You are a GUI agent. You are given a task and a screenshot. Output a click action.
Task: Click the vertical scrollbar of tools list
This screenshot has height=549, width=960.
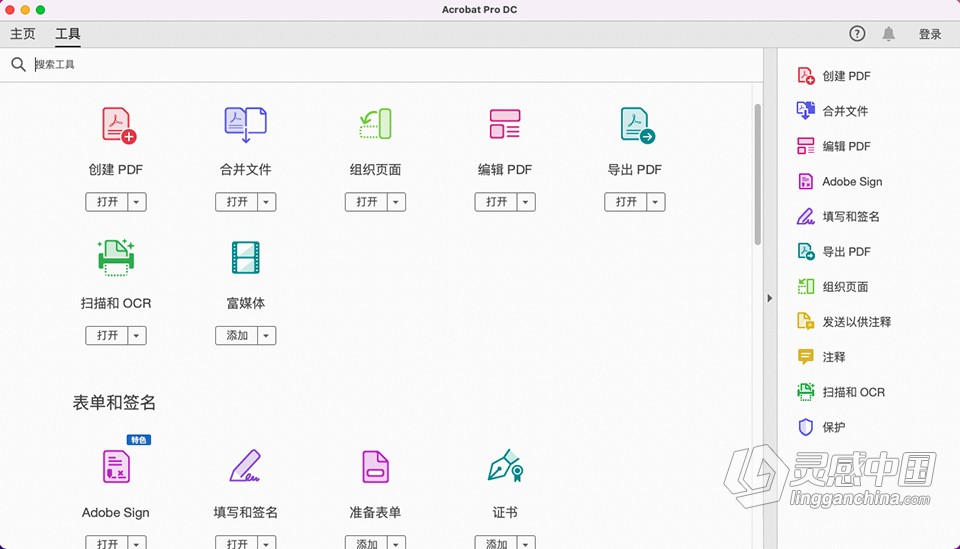click(757, 174)
